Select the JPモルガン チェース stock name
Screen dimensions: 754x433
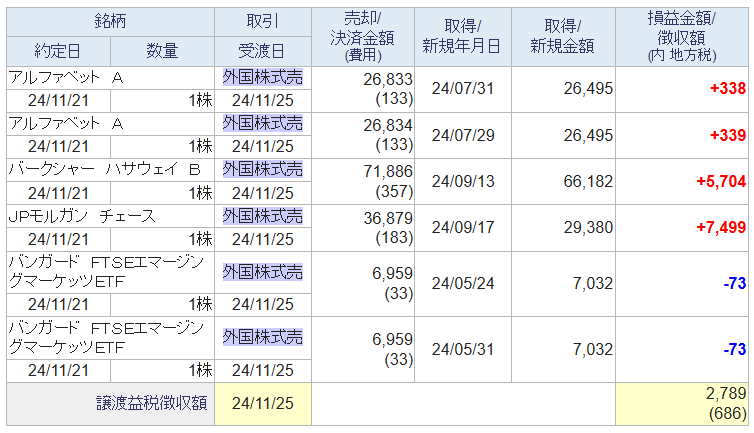point(82,216)
